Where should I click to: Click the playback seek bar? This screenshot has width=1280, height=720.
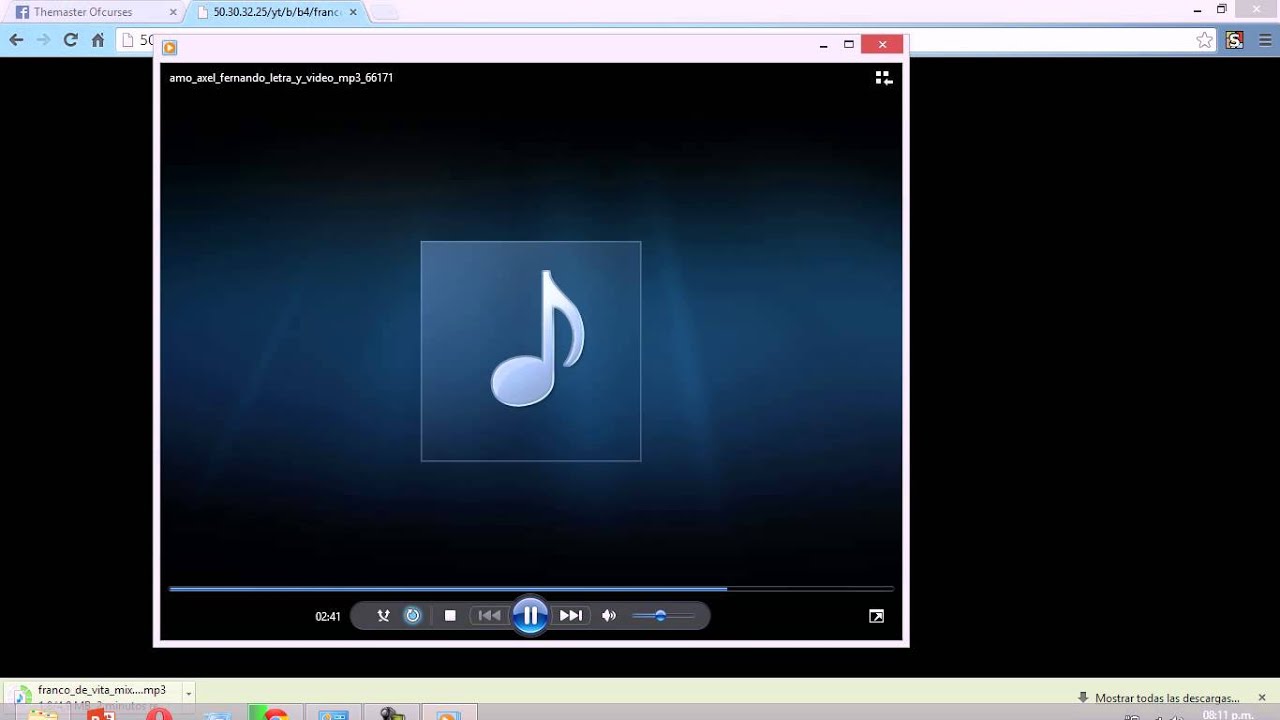coord(531,589)
